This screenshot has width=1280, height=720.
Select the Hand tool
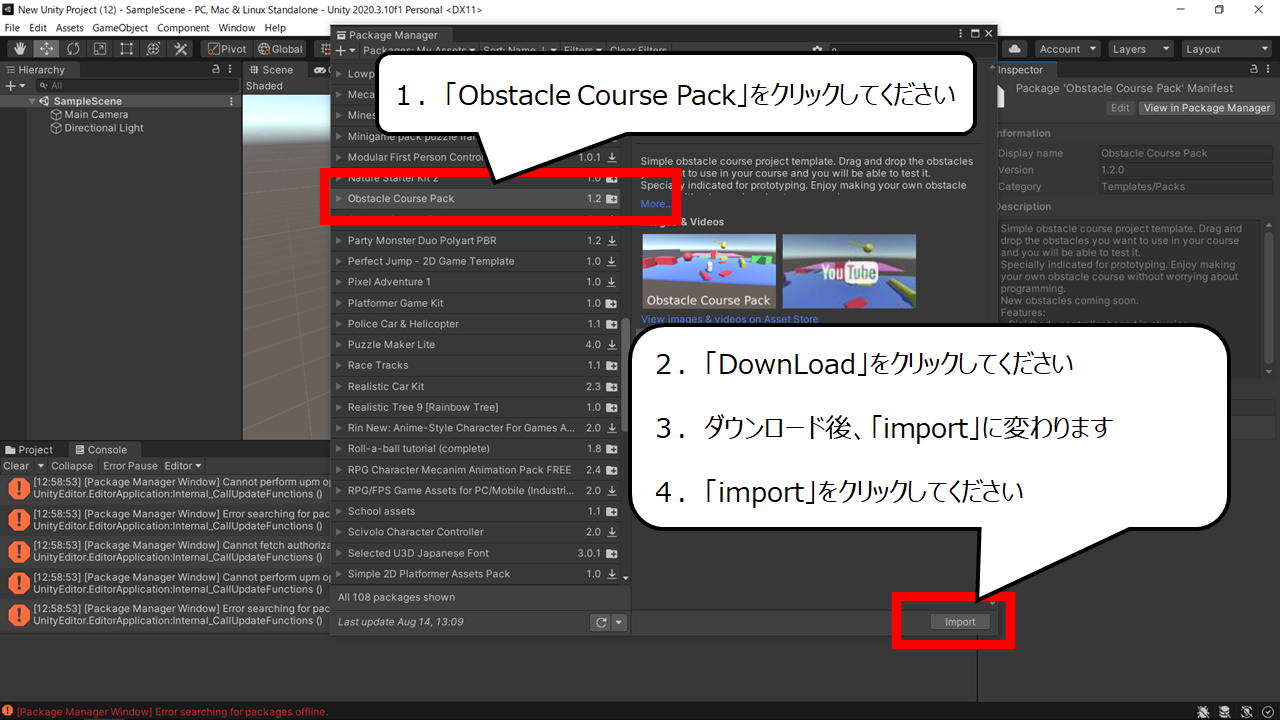[x=20, y=49]
